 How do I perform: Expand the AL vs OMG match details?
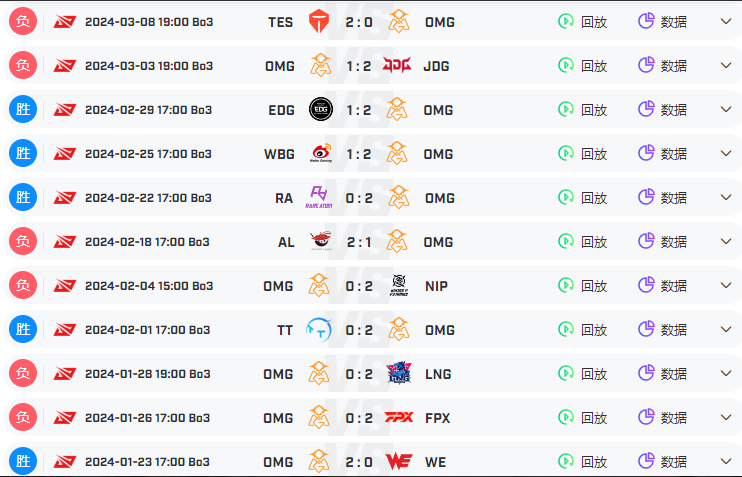[726, 241]
